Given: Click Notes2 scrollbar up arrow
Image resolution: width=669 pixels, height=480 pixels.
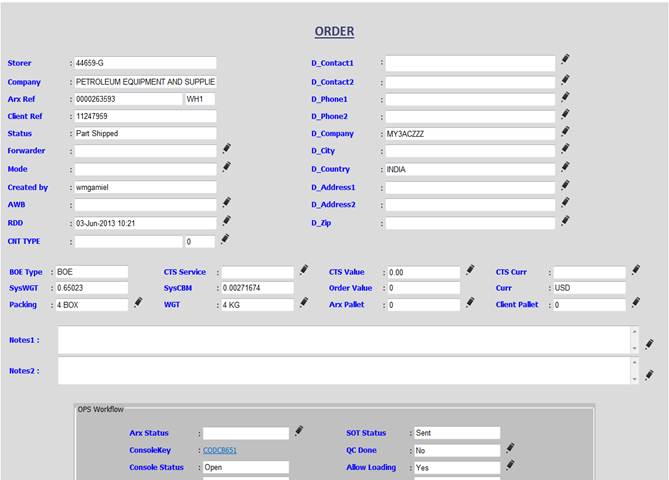Looking at the screenshot, I should click(635, 363).
